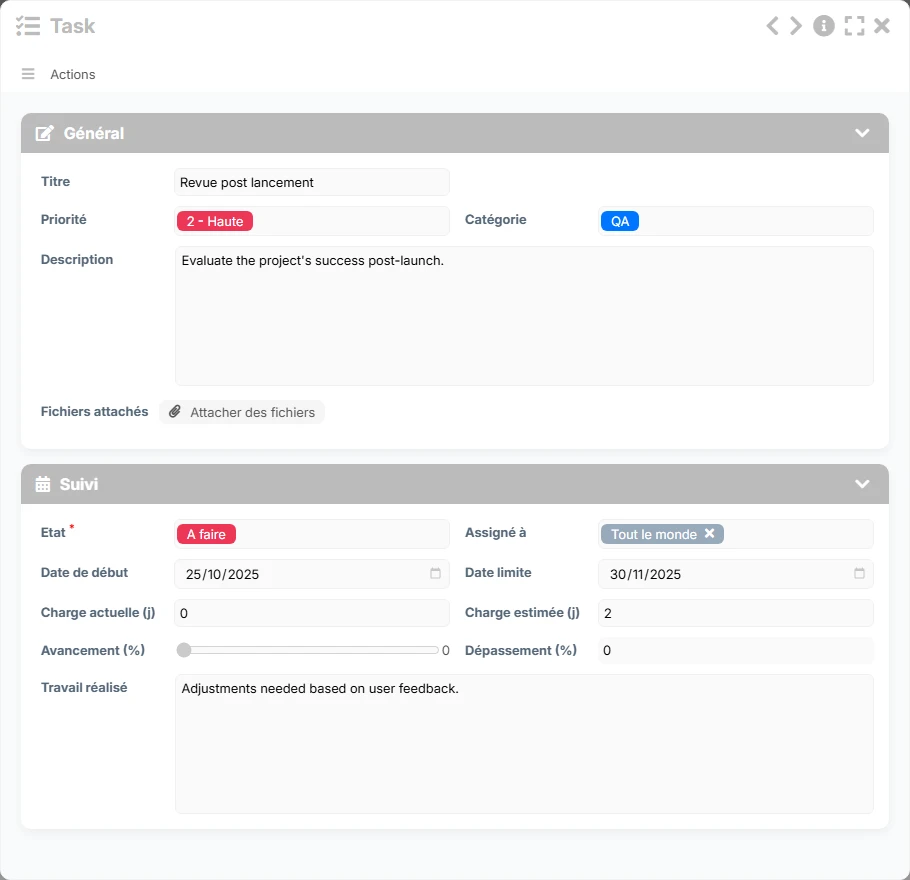Go to previous task with left arrow
The image size is (910, 880).
pyautogui.click(x=772, y=26)
